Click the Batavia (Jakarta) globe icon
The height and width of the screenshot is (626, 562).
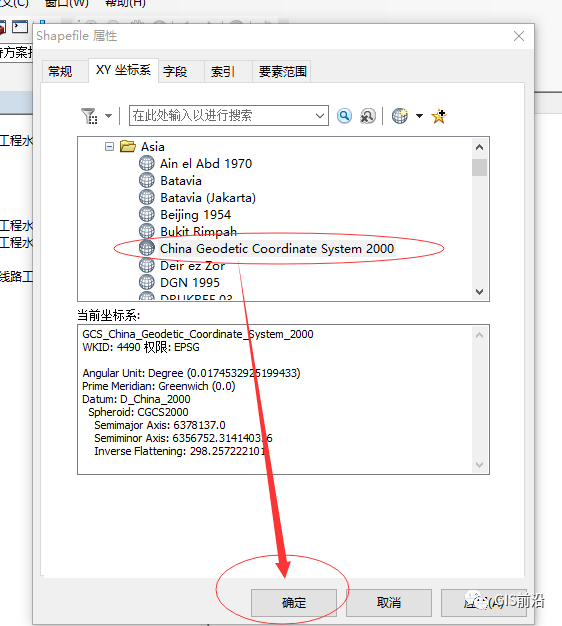146,197
